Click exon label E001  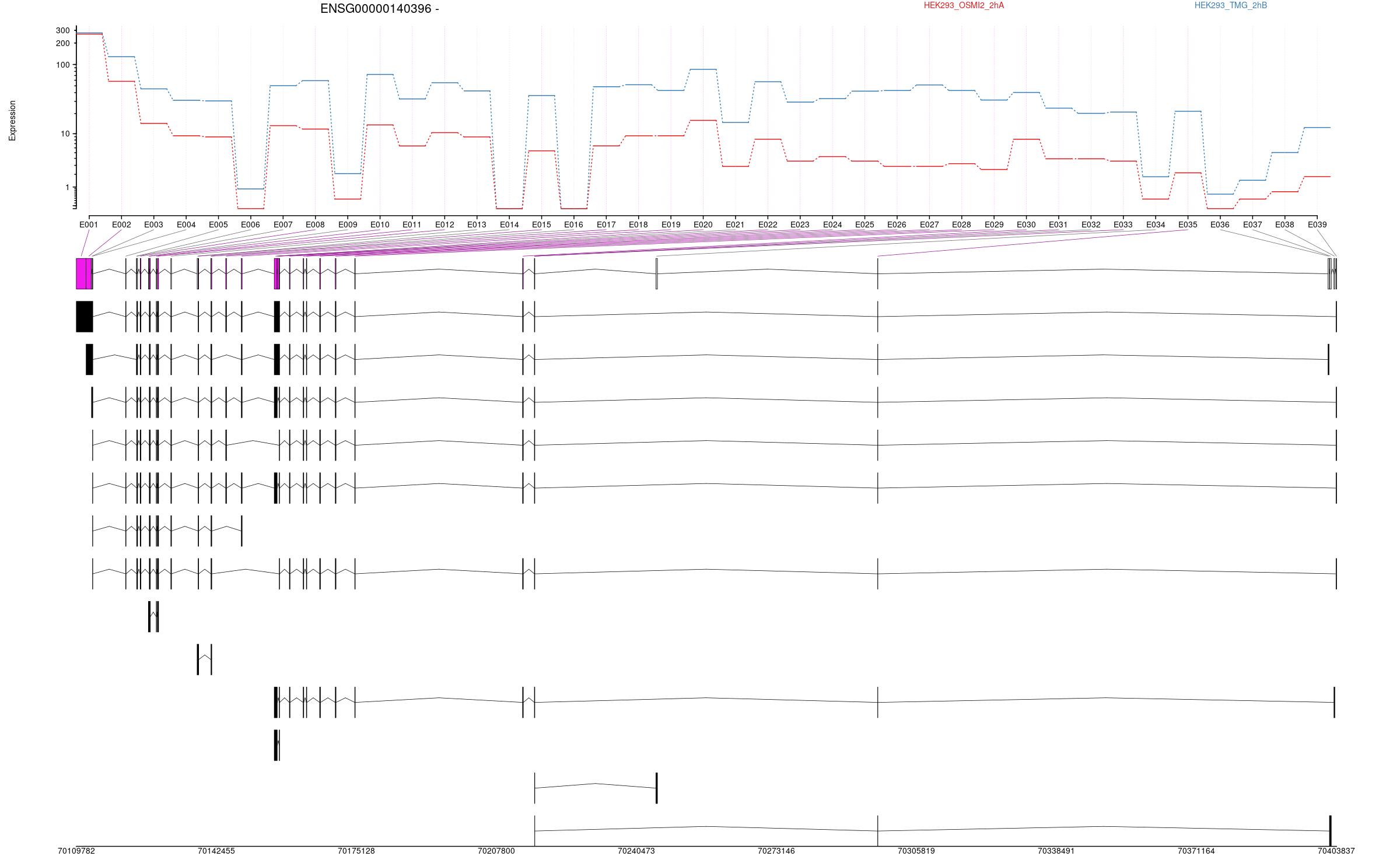tap(89, 224)
